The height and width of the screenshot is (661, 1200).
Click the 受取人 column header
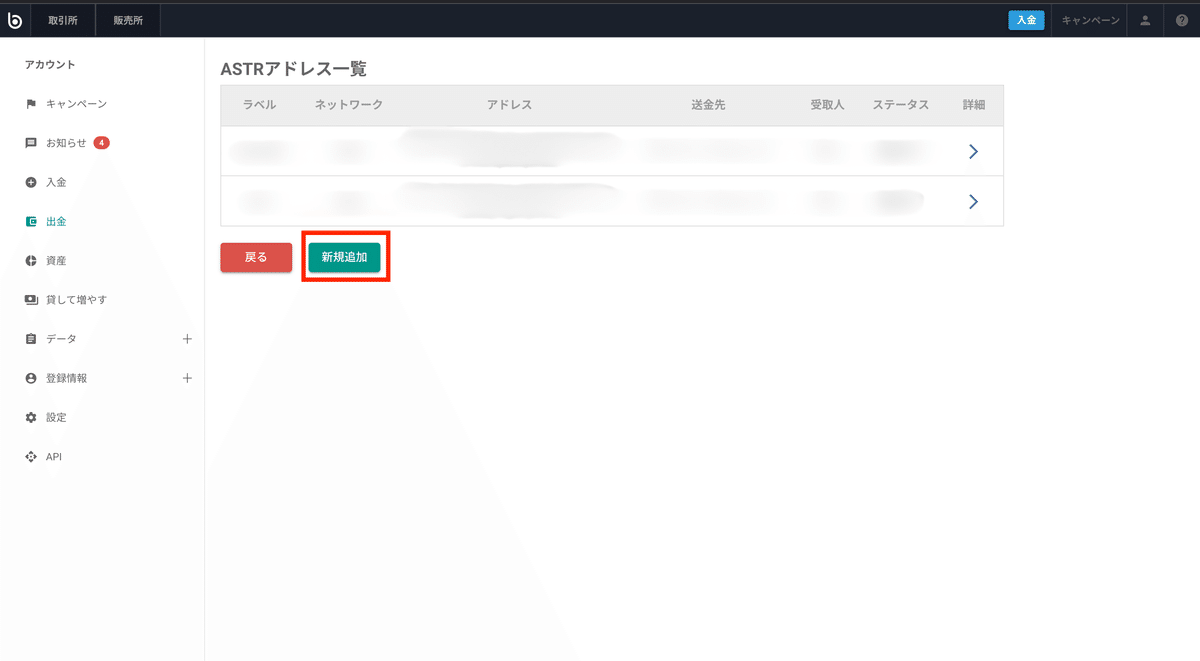(x=827, y=105)
